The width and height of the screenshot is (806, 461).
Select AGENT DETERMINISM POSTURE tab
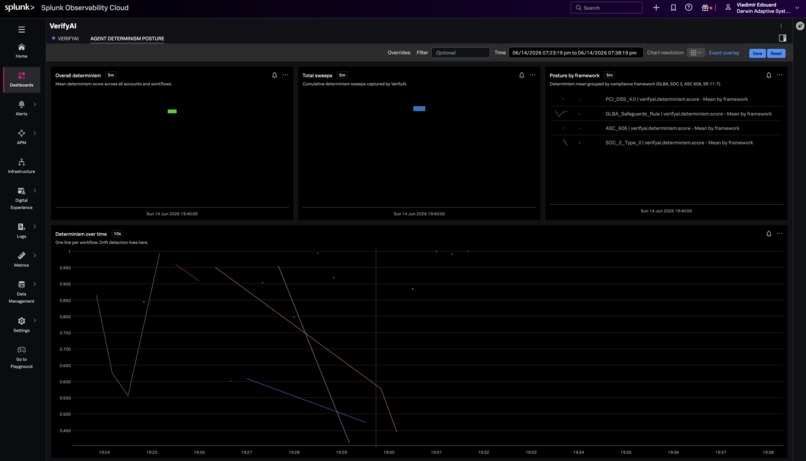pyautogui.click(x=127, y=39)
